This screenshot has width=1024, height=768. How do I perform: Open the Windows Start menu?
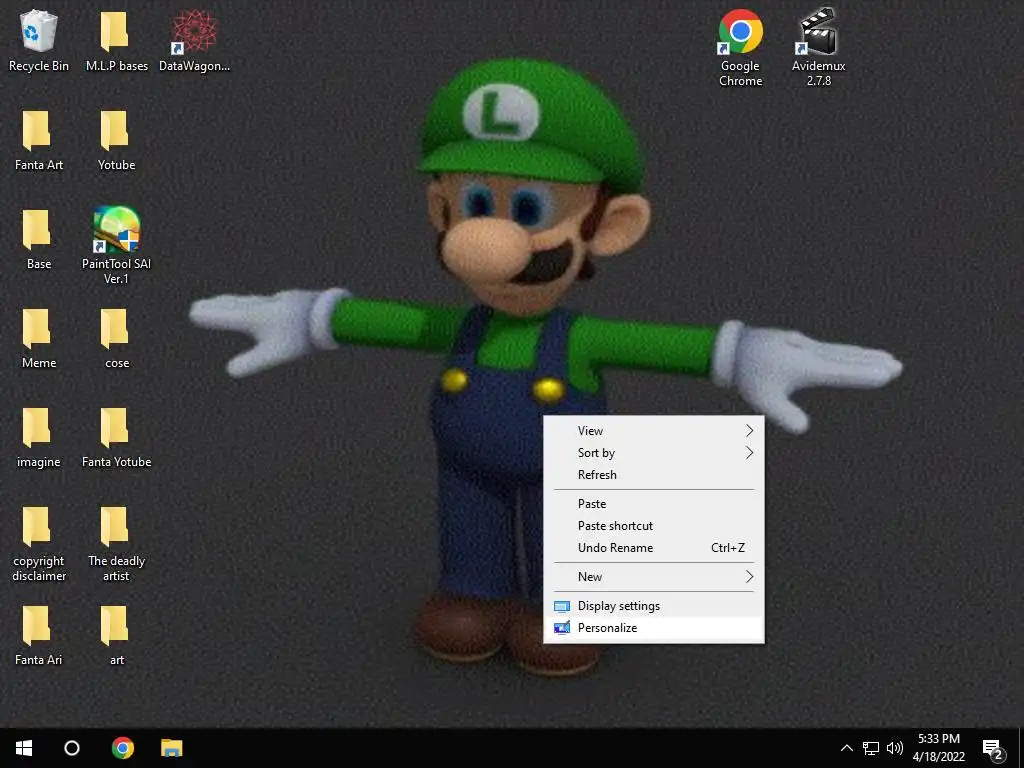tap(24, 748)
